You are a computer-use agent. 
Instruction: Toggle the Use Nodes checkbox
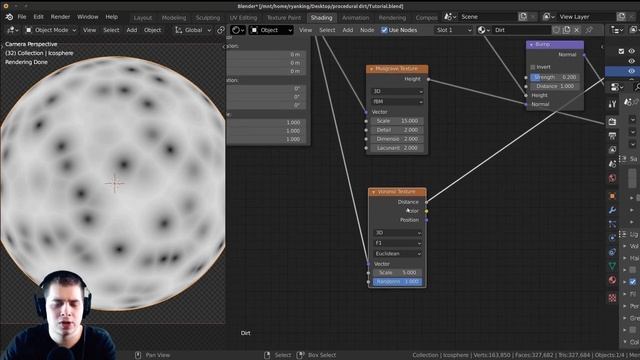tap(384, 30)
